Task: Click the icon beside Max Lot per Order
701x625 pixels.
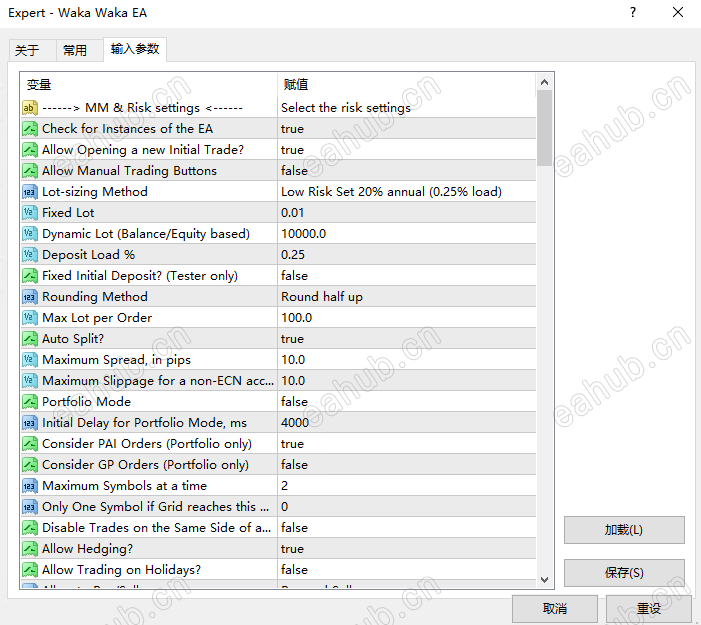Action: click(x=30, y=318)
